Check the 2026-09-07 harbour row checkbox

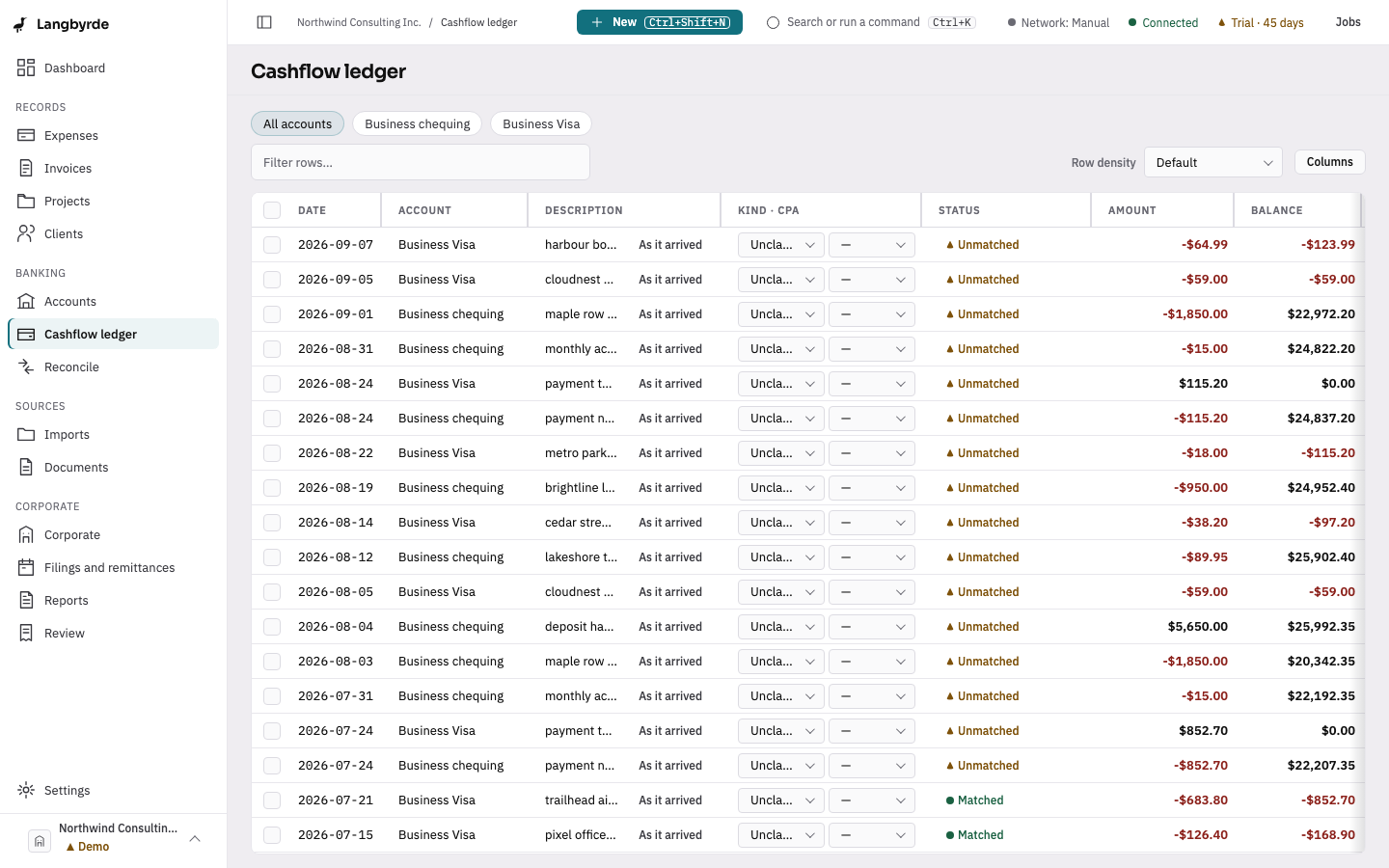point(272,245)
